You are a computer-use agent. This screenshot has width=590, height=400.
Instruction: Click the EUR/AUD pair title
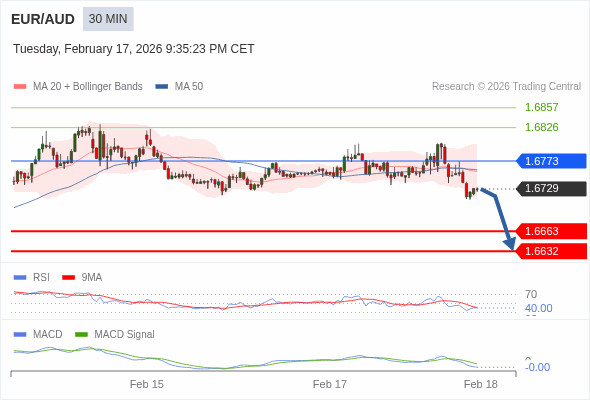(43, 19)
